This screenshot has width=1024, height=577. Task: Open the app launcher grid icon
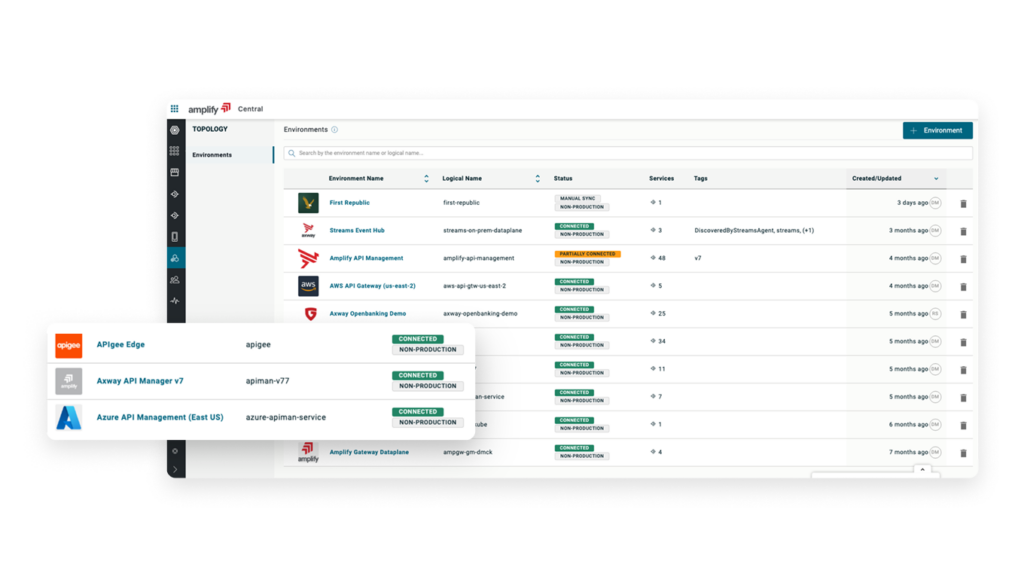pos(174,109)
